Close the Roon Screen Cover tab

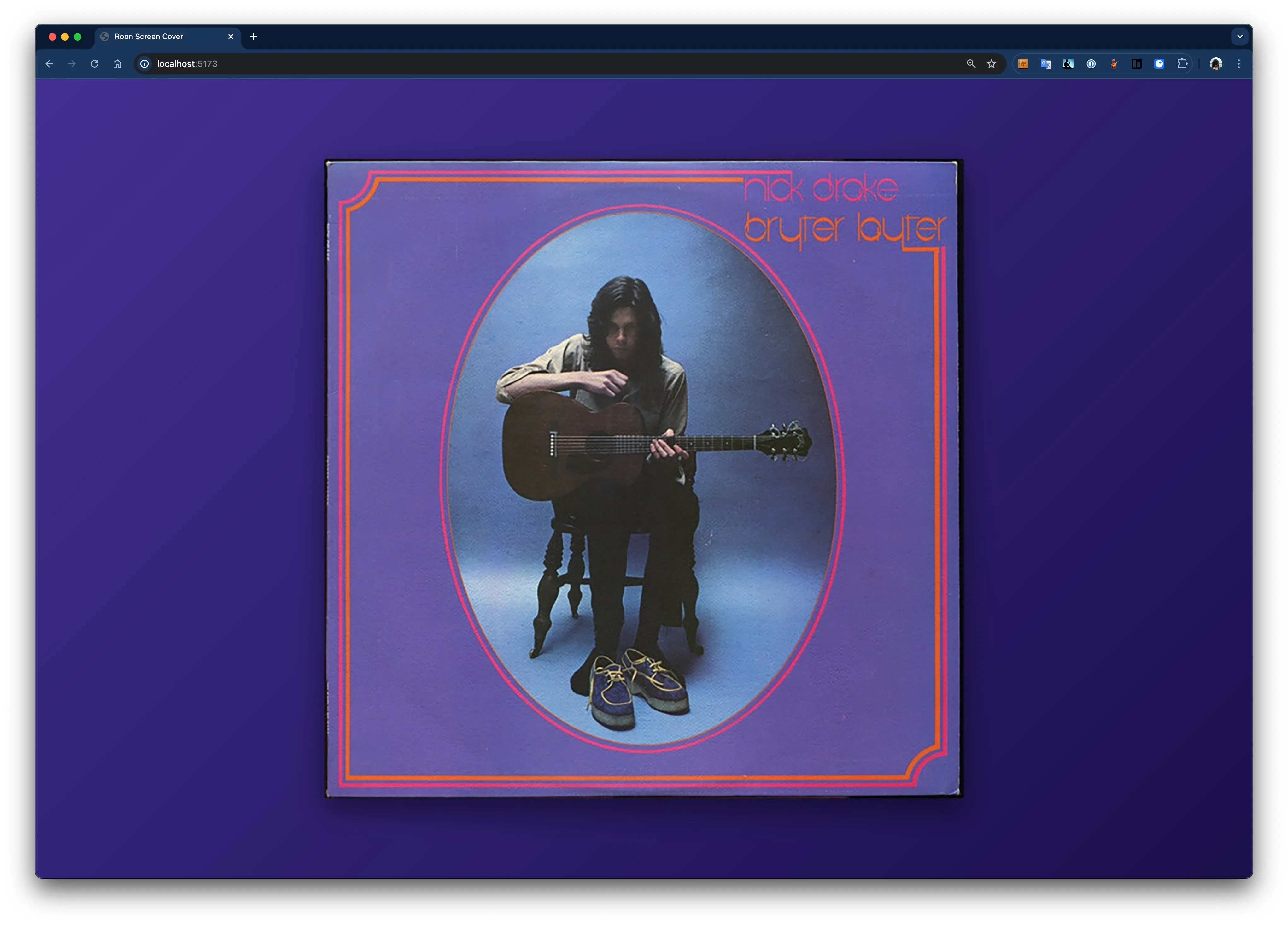[x=231, y=36]
